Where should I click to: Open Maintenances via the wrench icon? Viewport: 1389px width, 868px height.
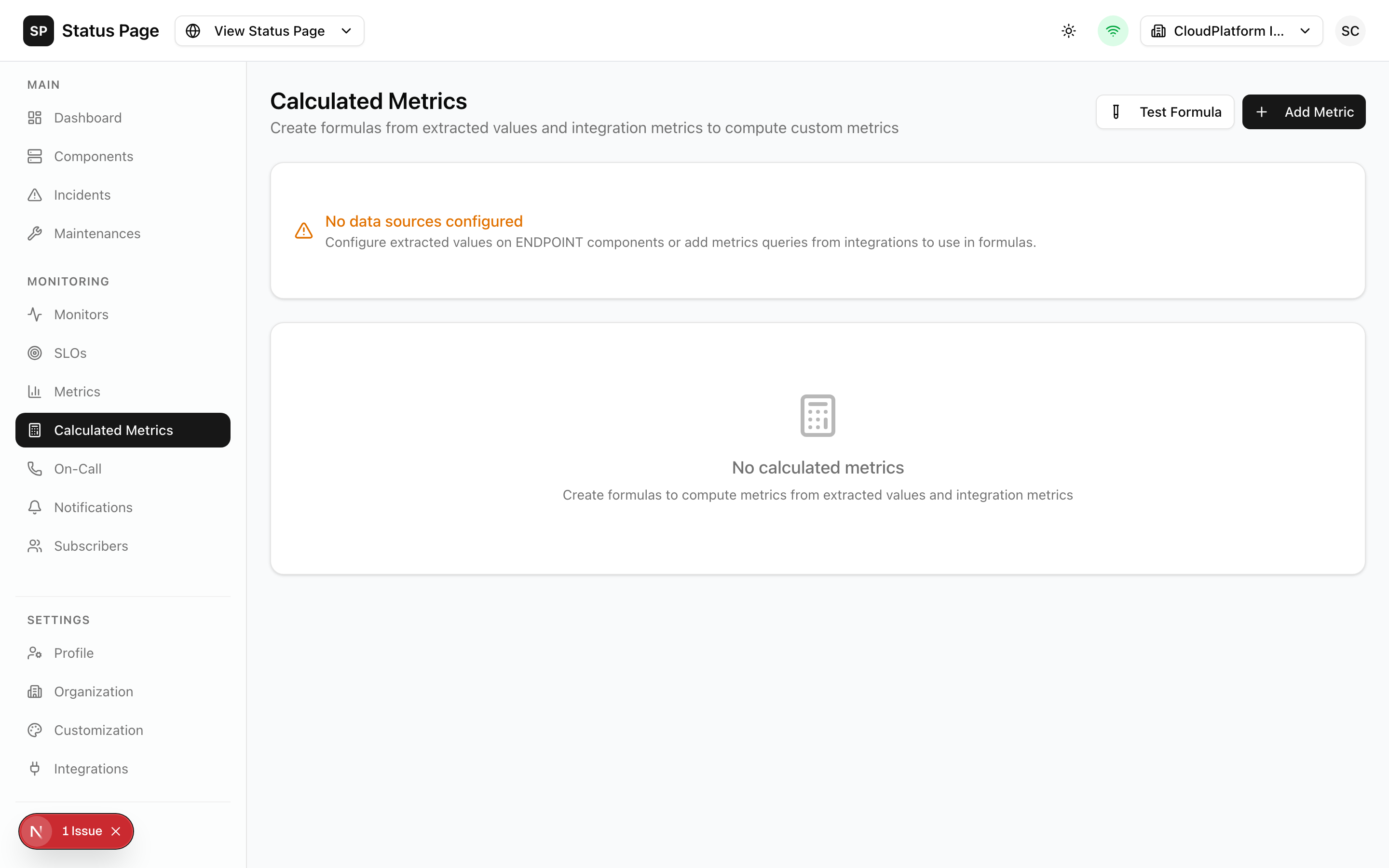coord(34,233)
